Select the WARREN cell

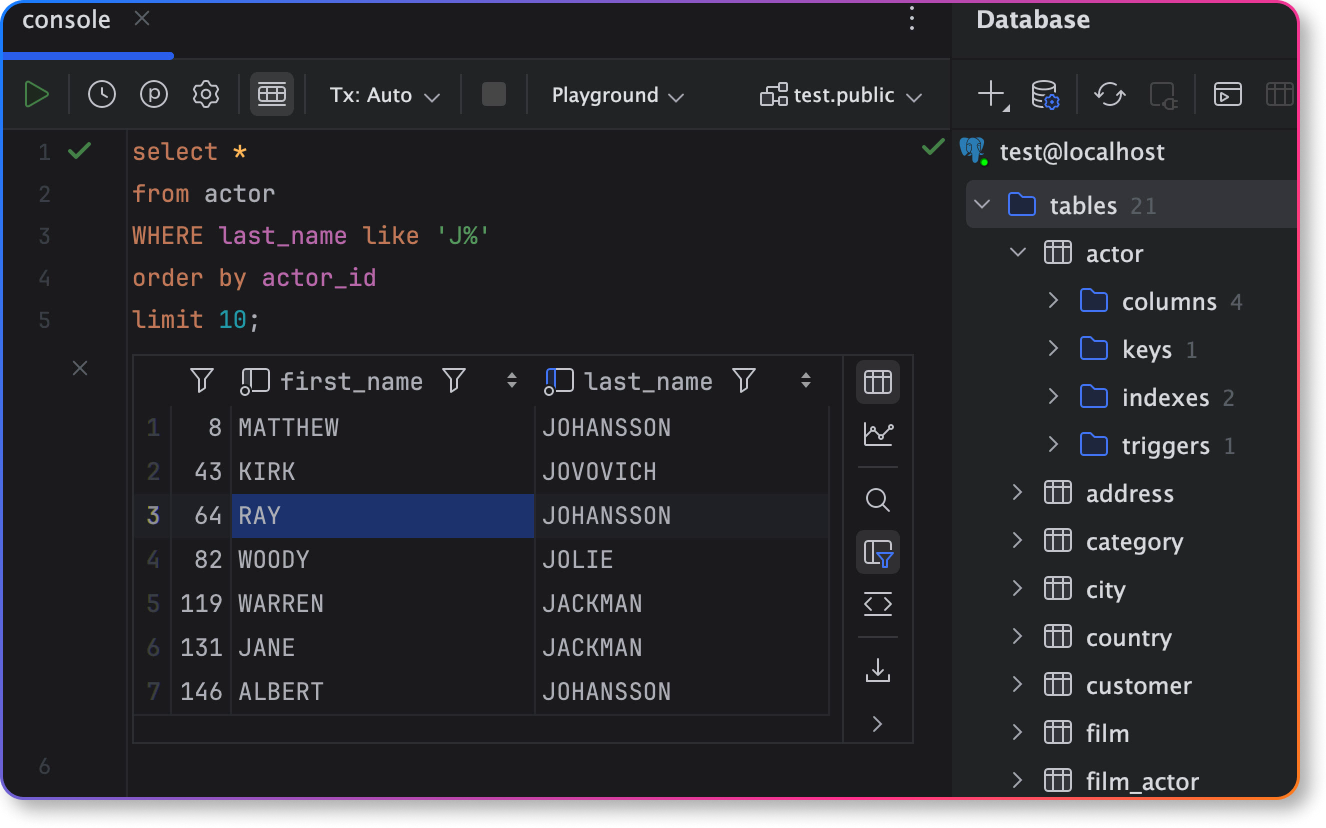pyautogui.click(x=383, y=604)
